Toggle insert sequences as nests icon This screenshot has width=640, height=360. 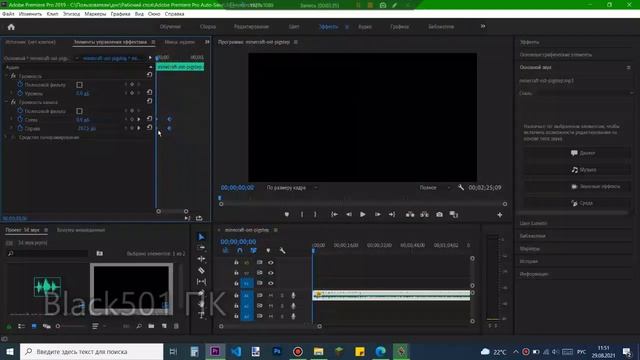pos(225,250)
